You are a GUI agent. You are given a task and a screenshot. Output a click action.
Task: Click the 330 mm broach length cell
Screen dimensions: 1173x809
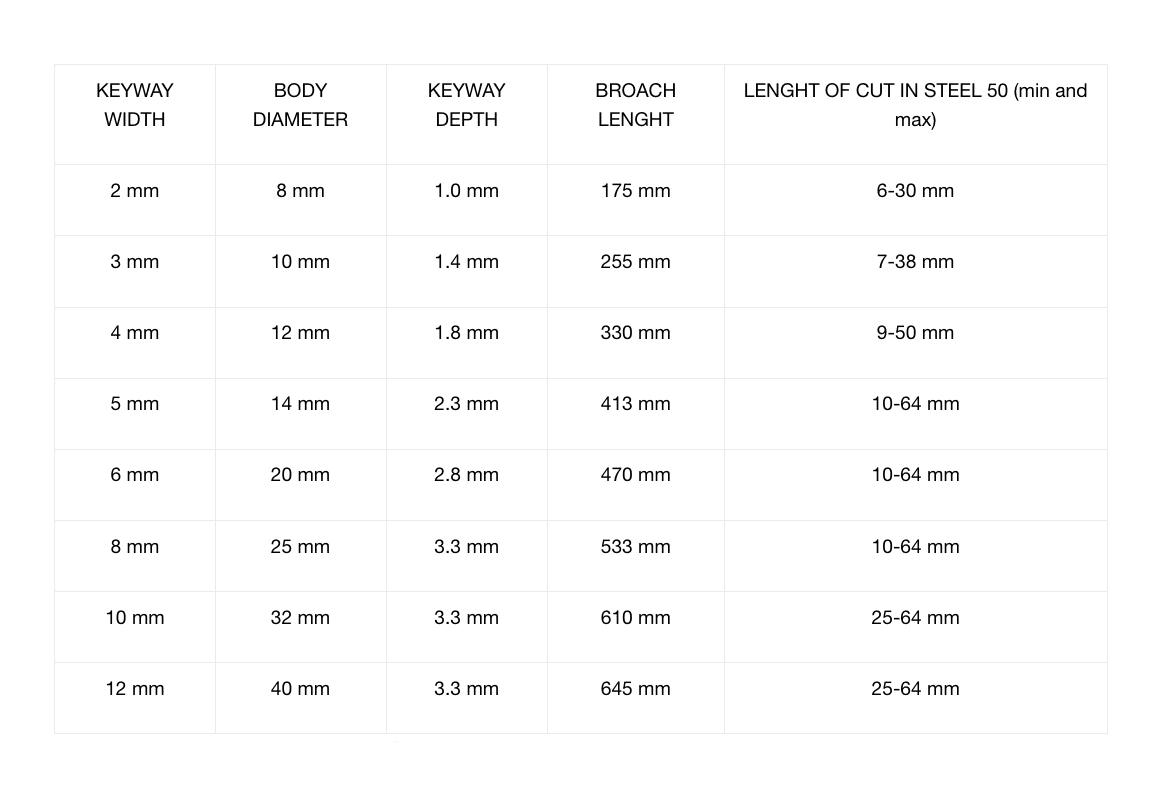pos(635,333)
